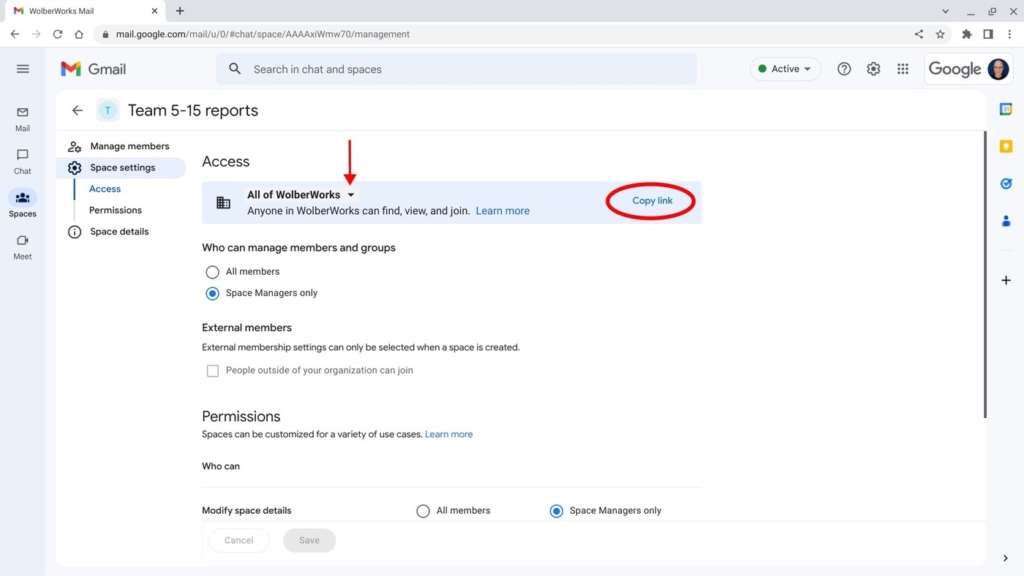Screen dimensions: 1024x576
Task: Open Gmail settings with the gear icon
Action: [x=873, y=68]
